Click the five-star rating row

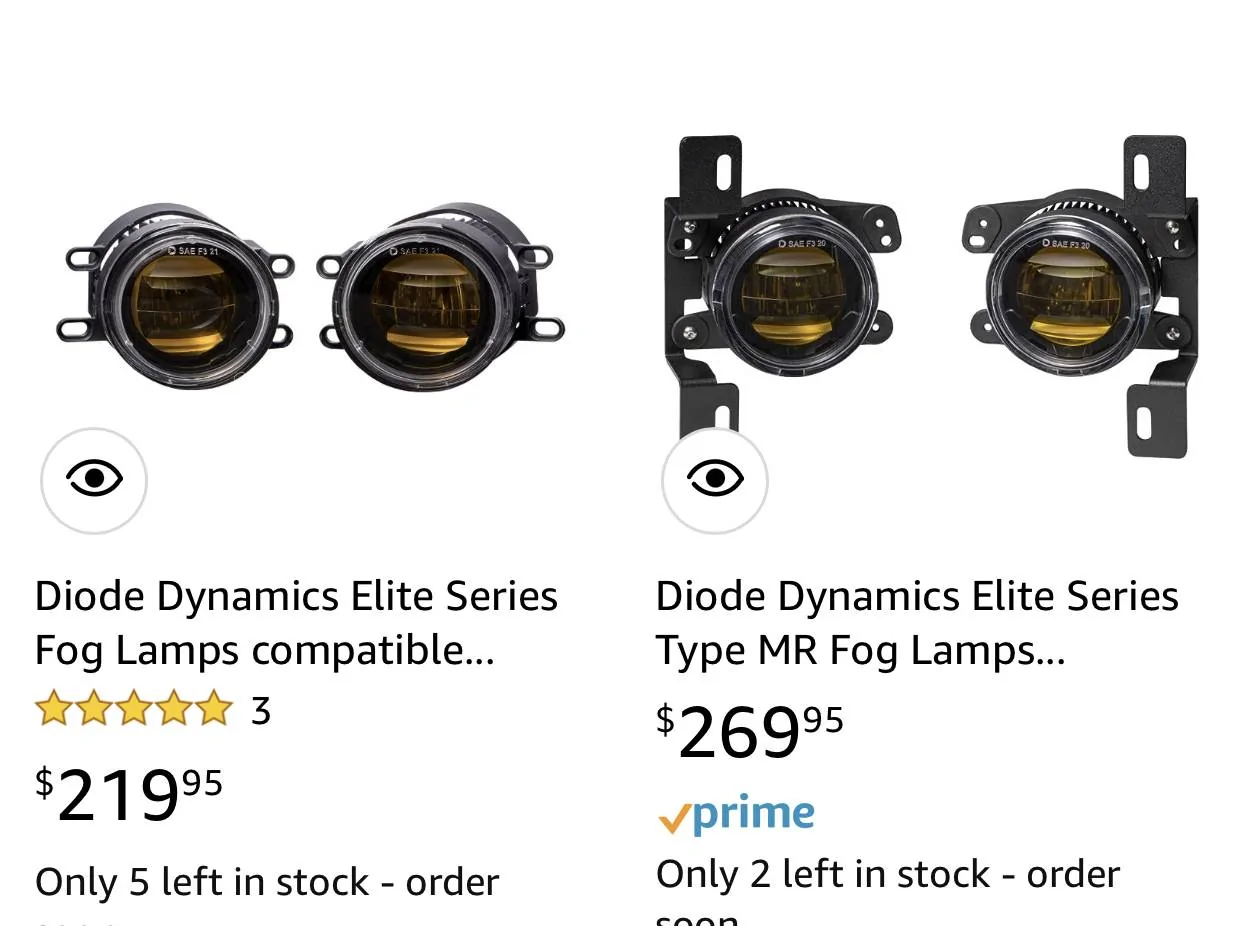pos(153,710)
